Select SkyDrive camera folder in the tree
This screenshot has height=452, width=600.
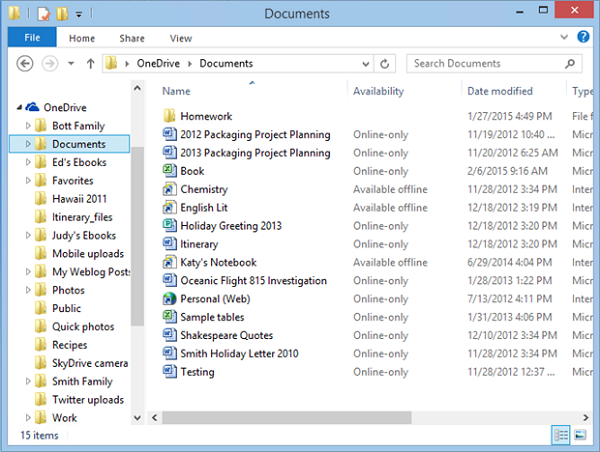click(90, 363)
